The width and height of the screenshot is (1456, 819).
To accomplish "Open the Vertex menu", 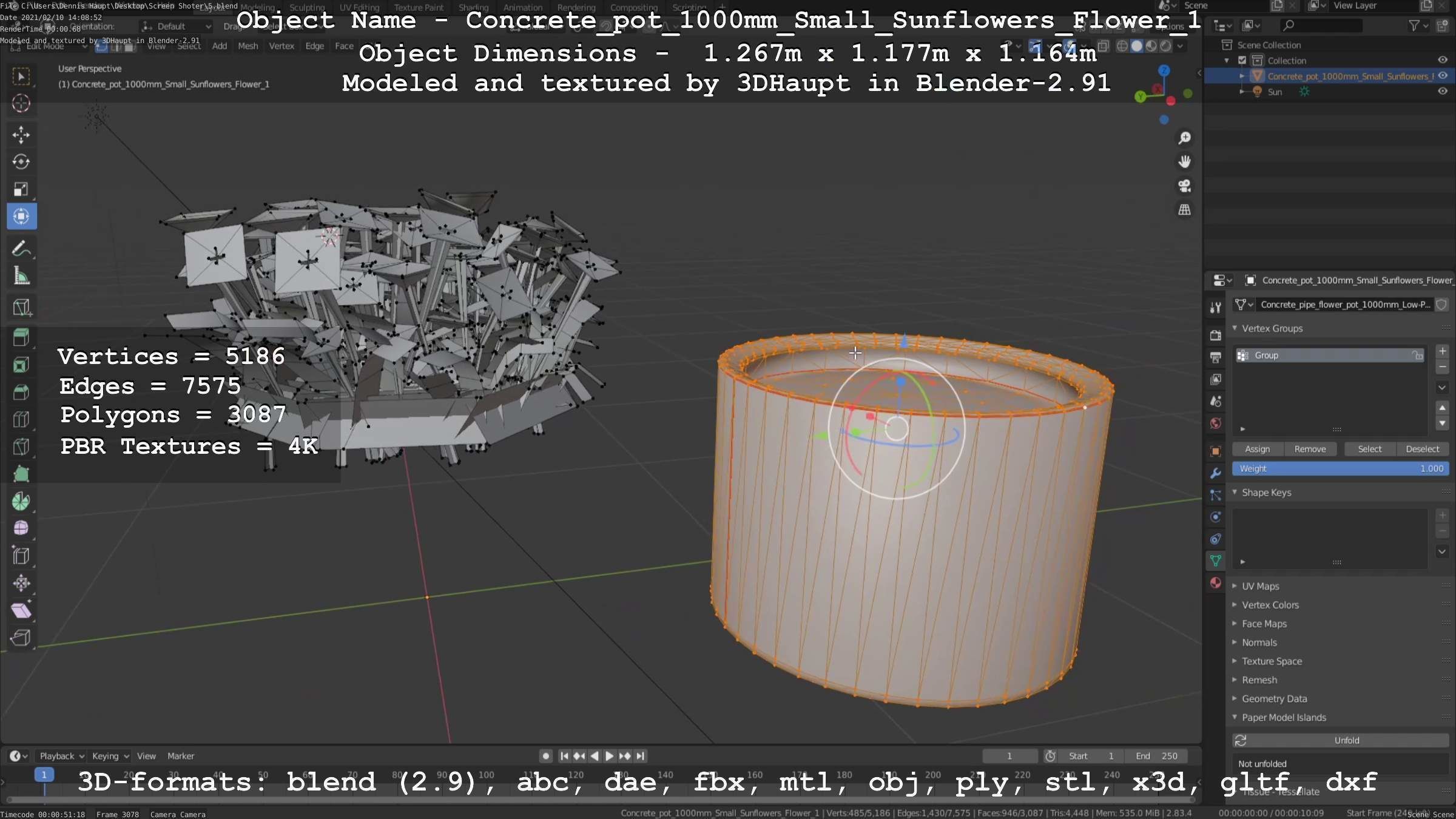I will (x=281, y=46).
